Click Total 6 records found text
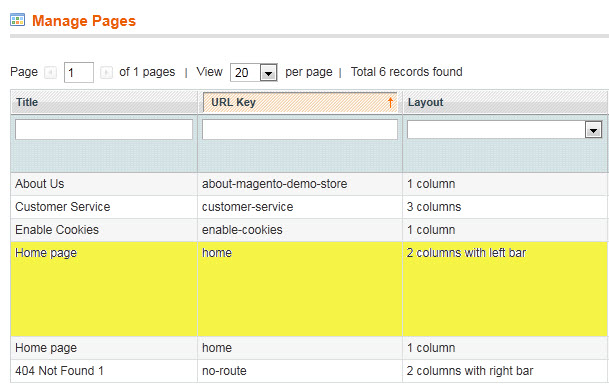This screenshot has height=386, width=609. 406,72
